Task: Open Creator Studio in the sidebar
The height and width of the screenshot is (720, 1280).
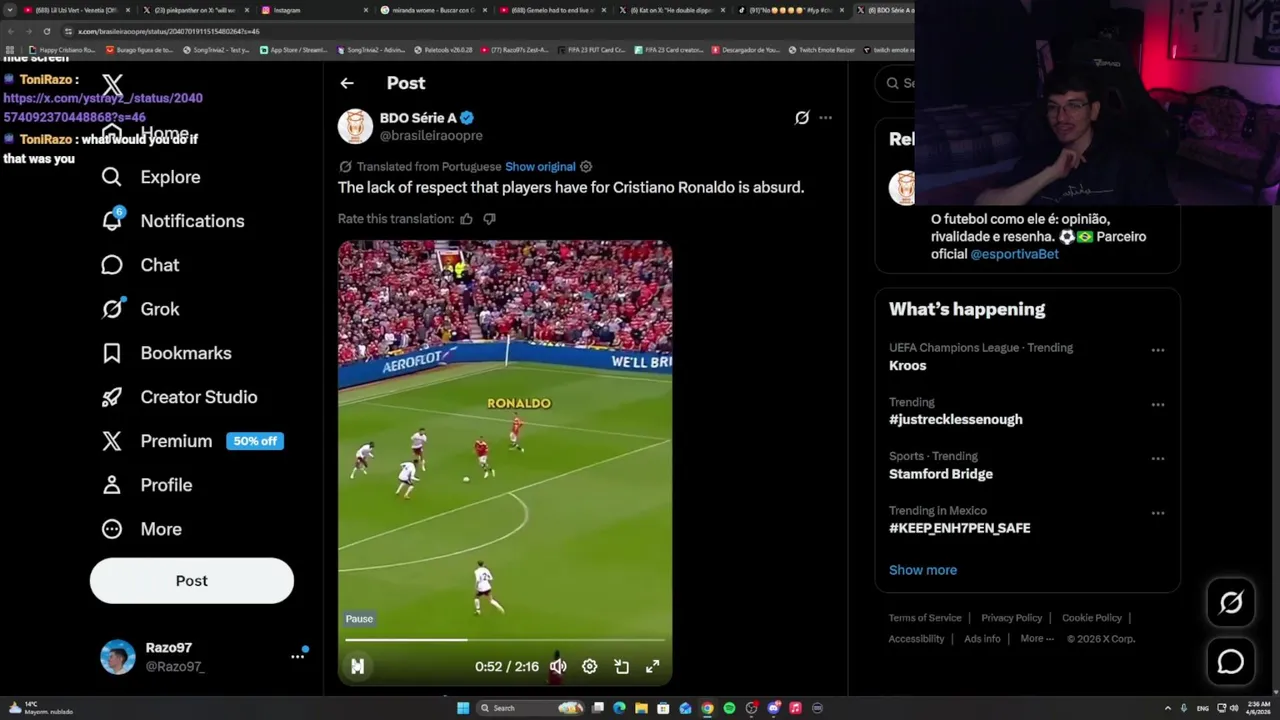Action: 179,397
